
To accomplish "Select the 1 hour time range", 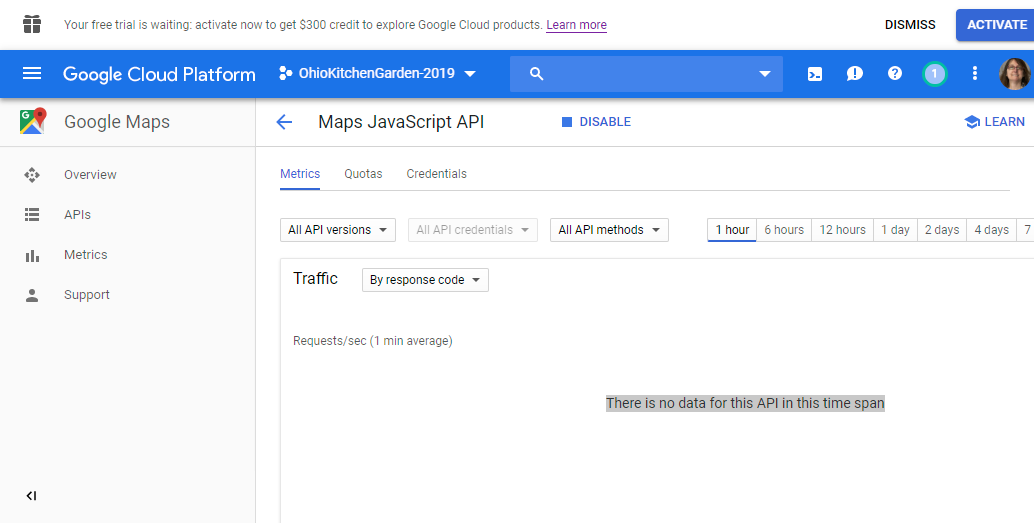I will pyautogui.click(x=732, y=230).
